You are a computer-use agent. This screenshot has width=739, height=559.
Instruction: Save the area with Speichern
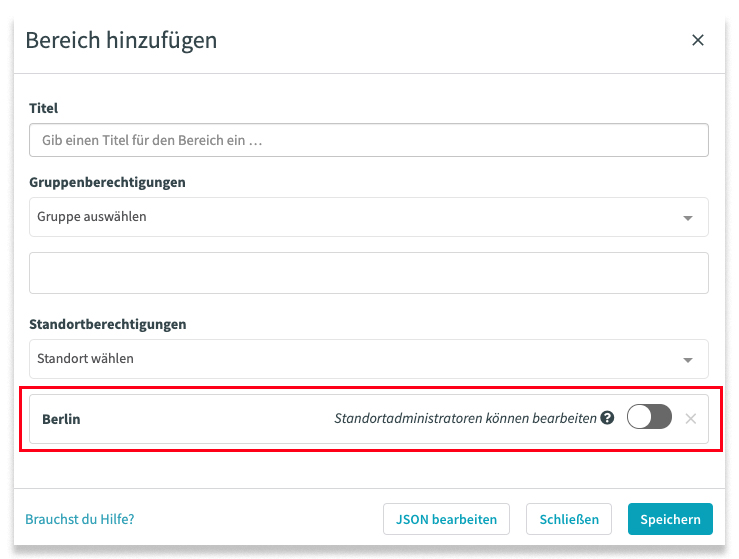pos(670,519)
